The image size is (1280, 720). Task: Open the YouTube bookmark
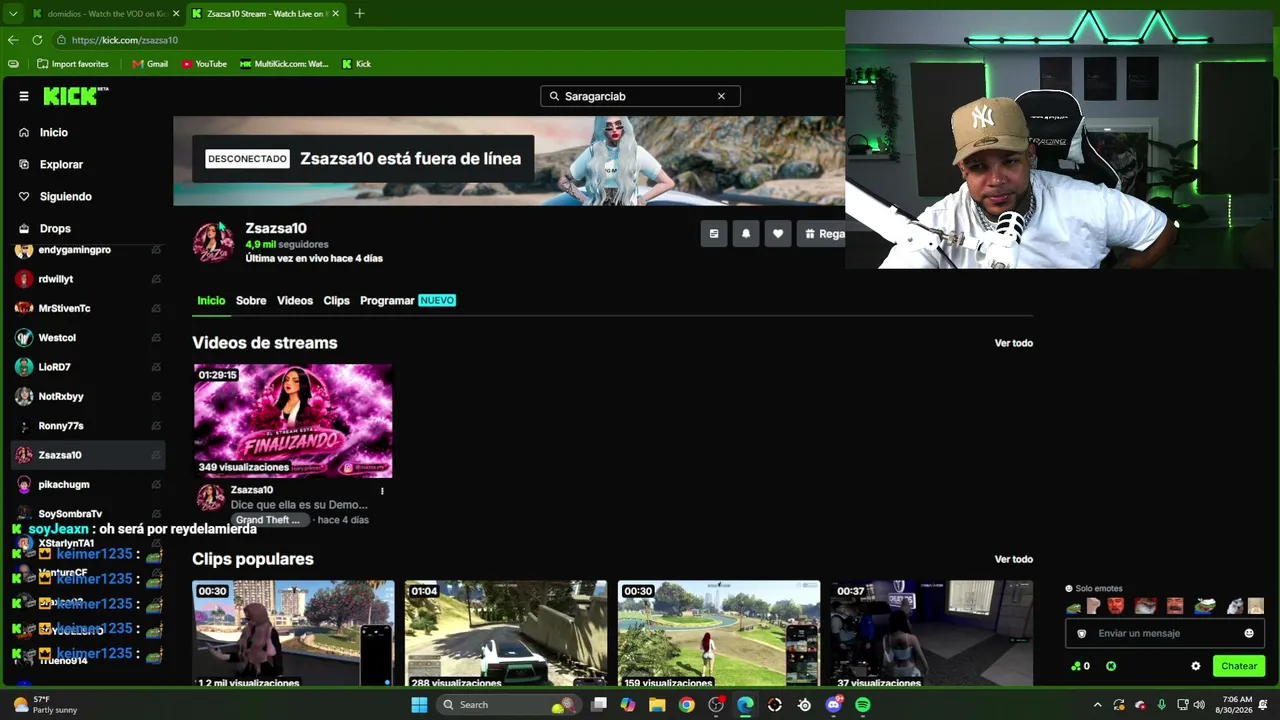(204, 64)
